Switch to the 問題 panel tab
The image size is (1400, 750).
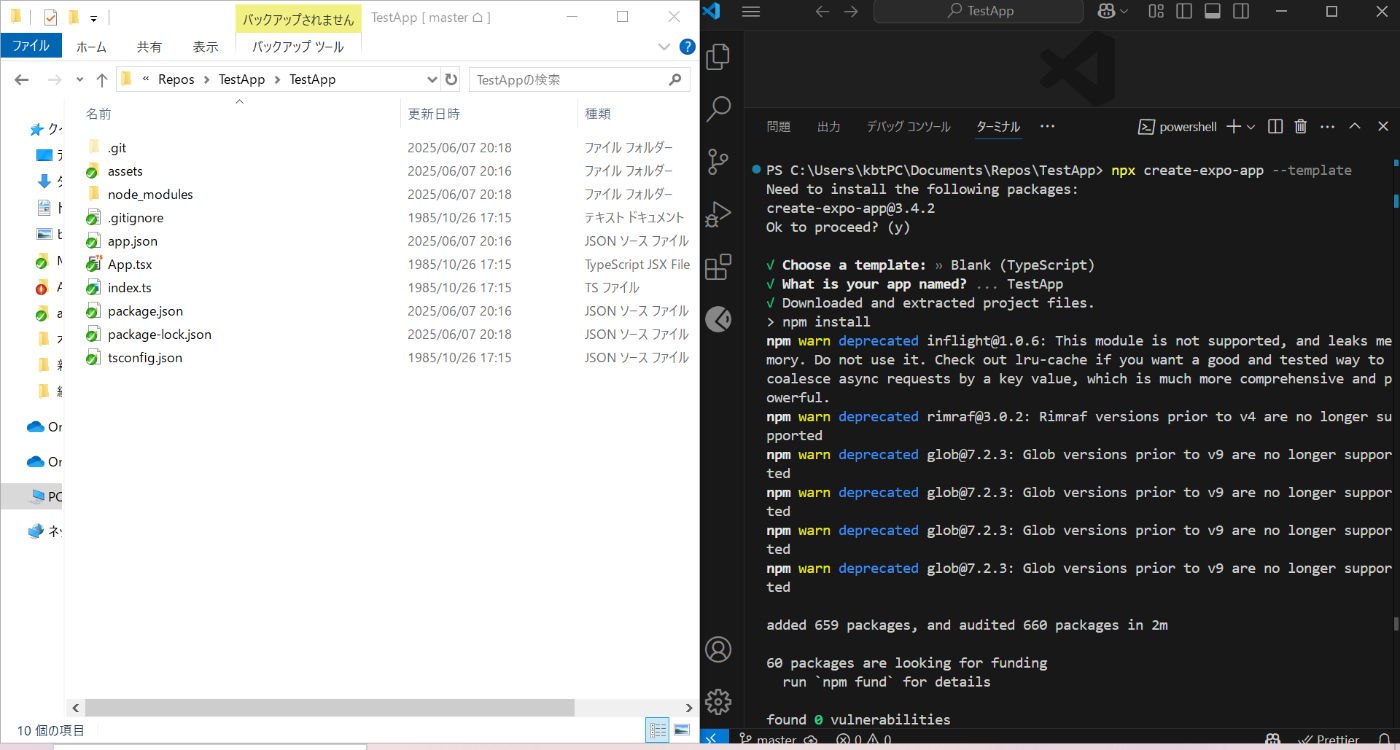tap(778, 127)
